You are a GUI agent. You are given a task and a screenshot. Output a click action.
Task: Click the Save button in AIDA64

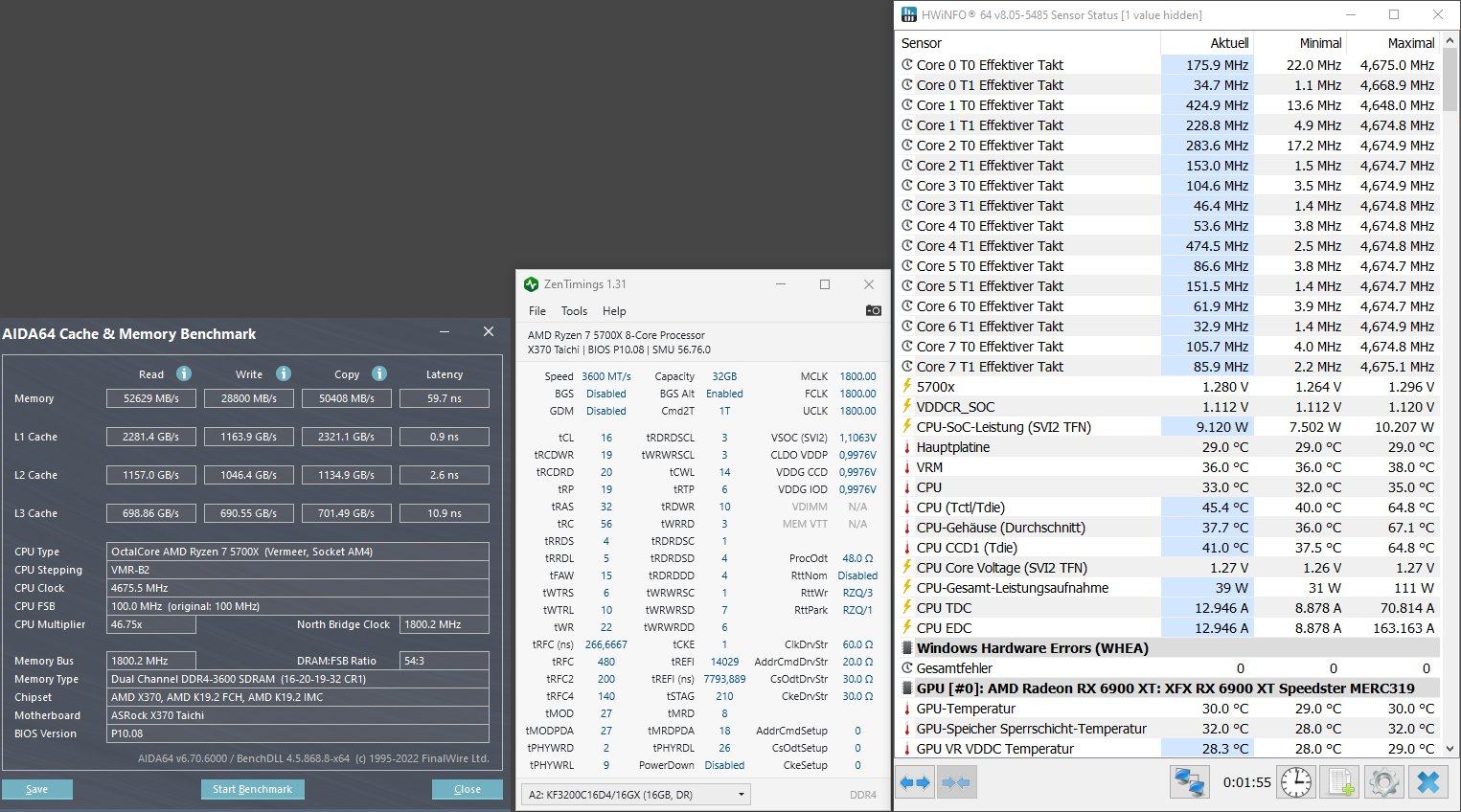36,789
